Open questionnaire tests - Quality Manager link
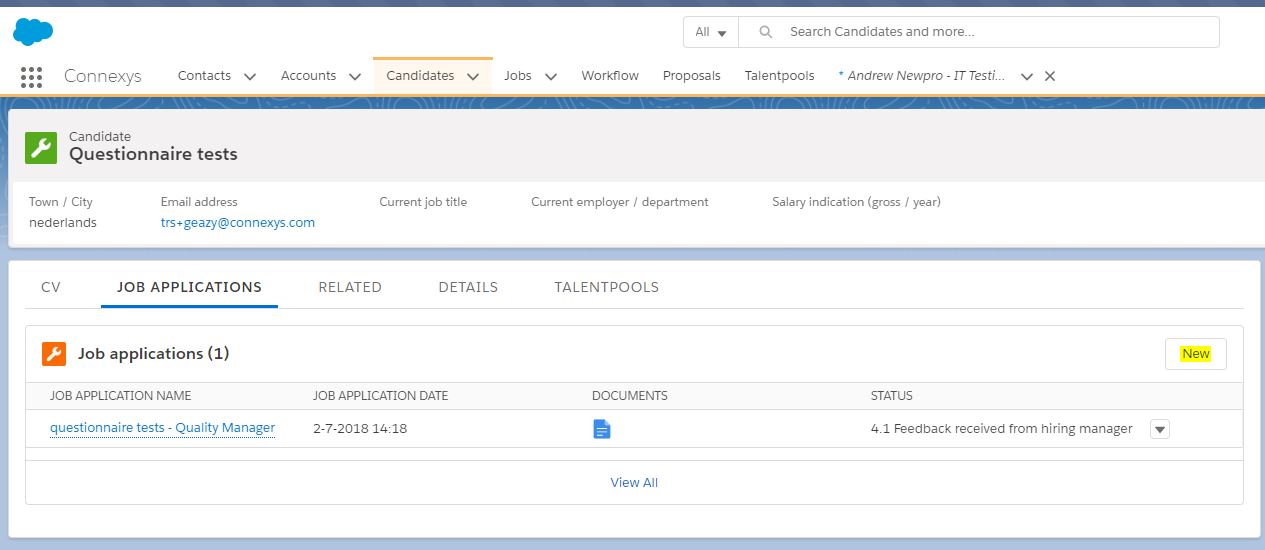This screenshot has width=1265, height=550. (x=163, y=428)
